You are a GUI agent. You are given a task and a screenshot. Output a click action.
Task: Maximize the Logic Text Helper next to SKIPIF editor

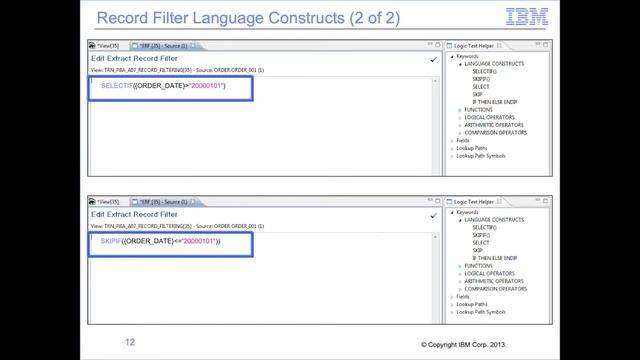(546, 200)
